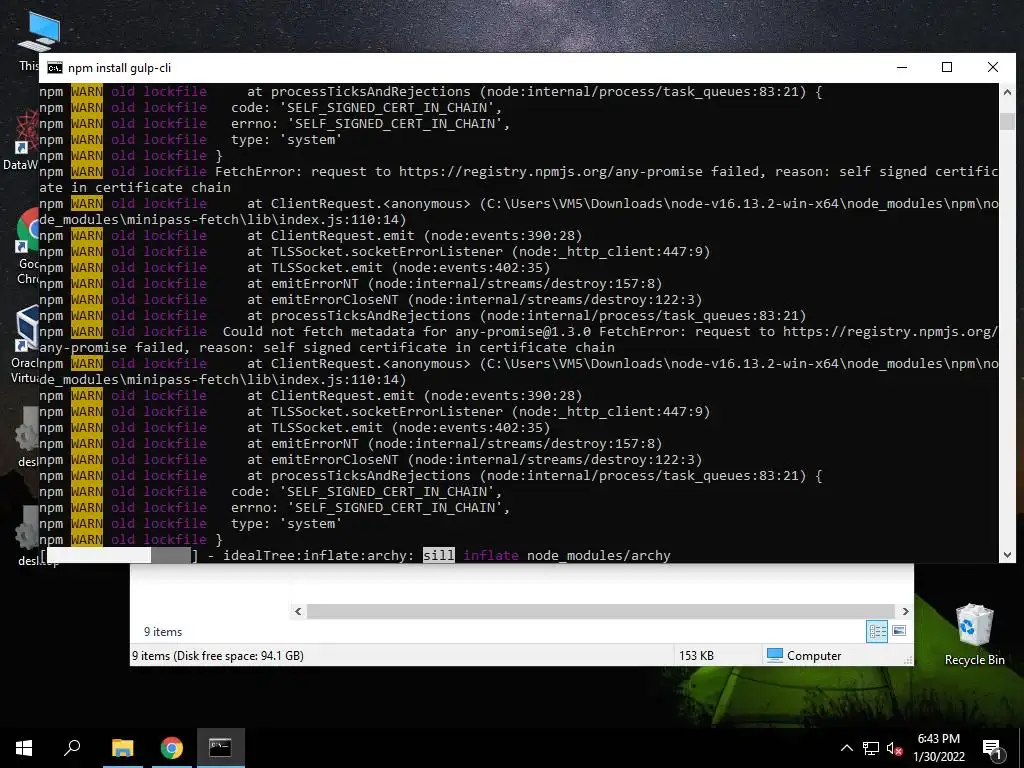Open the Windows Start menu

coord(24,748)
